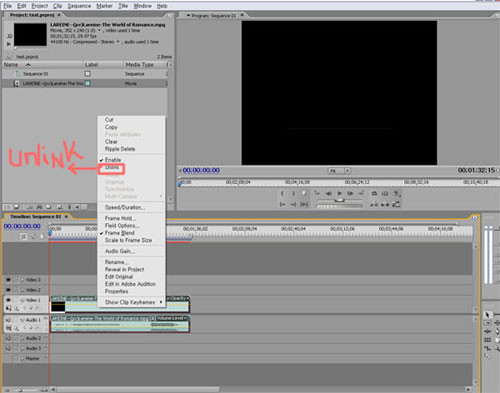This screenshot has width=500, height=393.
Task: Click the shuttle slider in Program monitor
Action: pyautogui.click(x=339, y=200)
